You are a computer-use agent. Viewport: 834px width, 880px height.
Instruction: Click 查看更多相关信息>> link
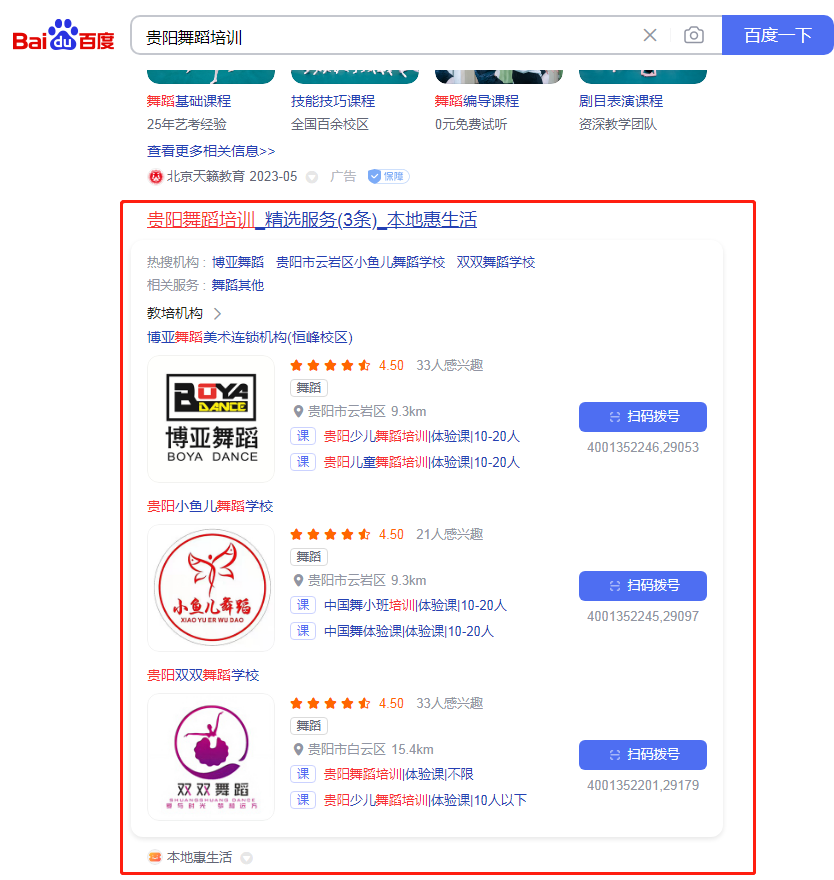point(211,151)
